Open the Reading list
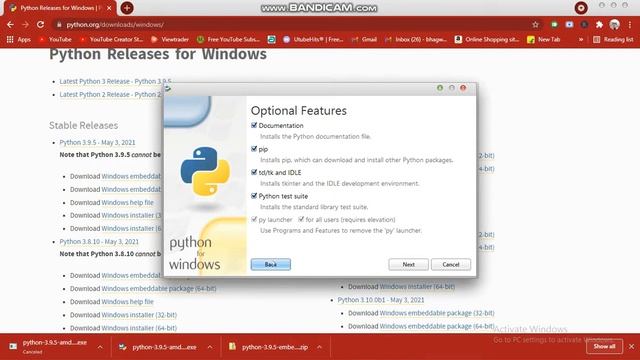 (x=613, y=40)
